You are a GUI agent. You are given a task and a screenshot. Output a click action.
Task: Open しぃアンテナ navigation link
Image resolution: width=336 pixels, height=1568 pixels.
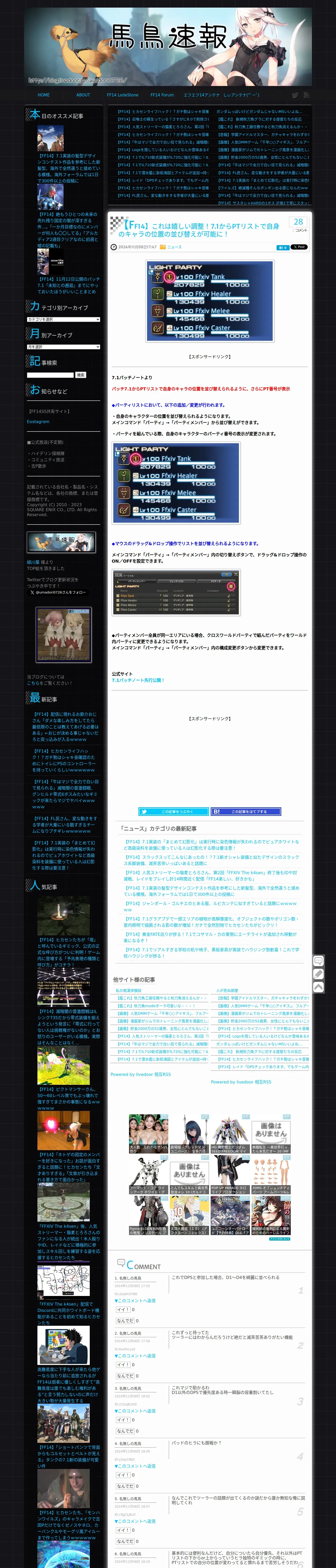point(242,95)
